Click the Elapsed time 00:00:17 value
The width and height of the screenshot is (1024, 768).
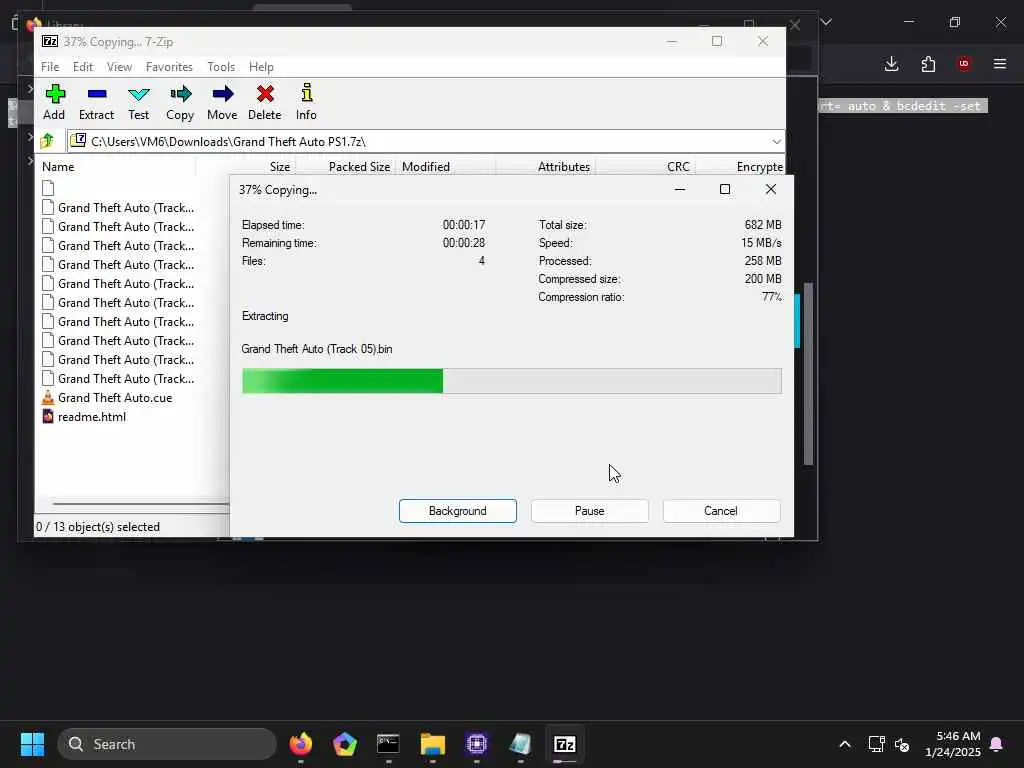[x=464, y=225]
